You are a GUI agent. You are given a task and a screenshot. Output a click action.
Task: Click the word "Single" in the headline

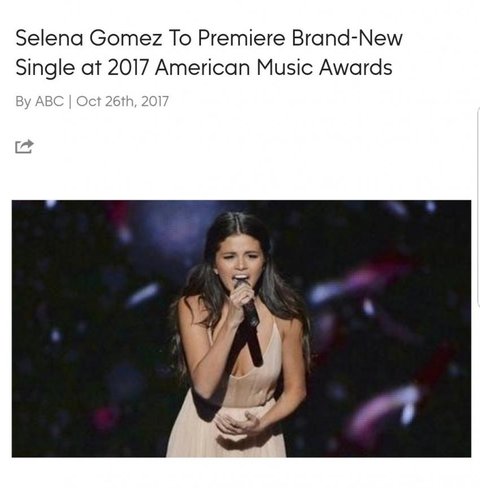click(45, 68)
